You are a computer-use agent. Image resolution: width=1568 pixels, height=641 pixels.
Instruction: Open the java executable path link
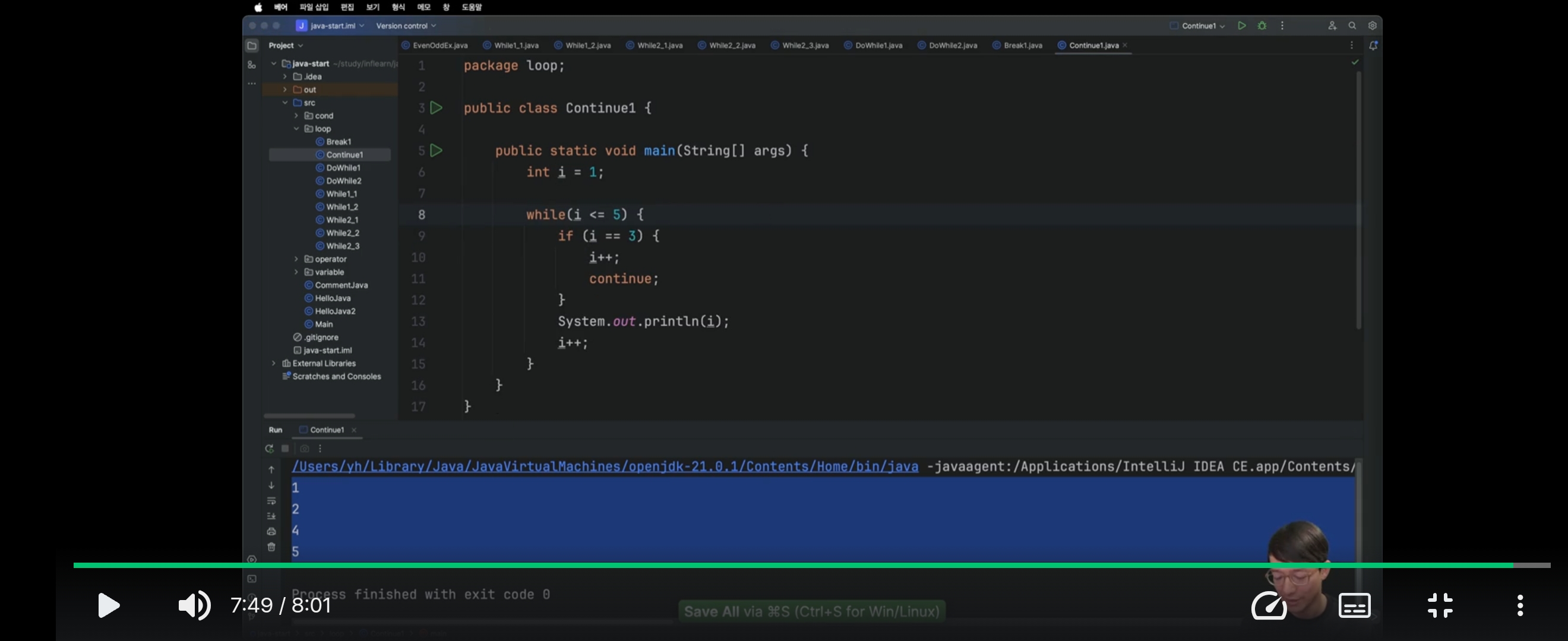pyautogui.click(x=605, y=467)
